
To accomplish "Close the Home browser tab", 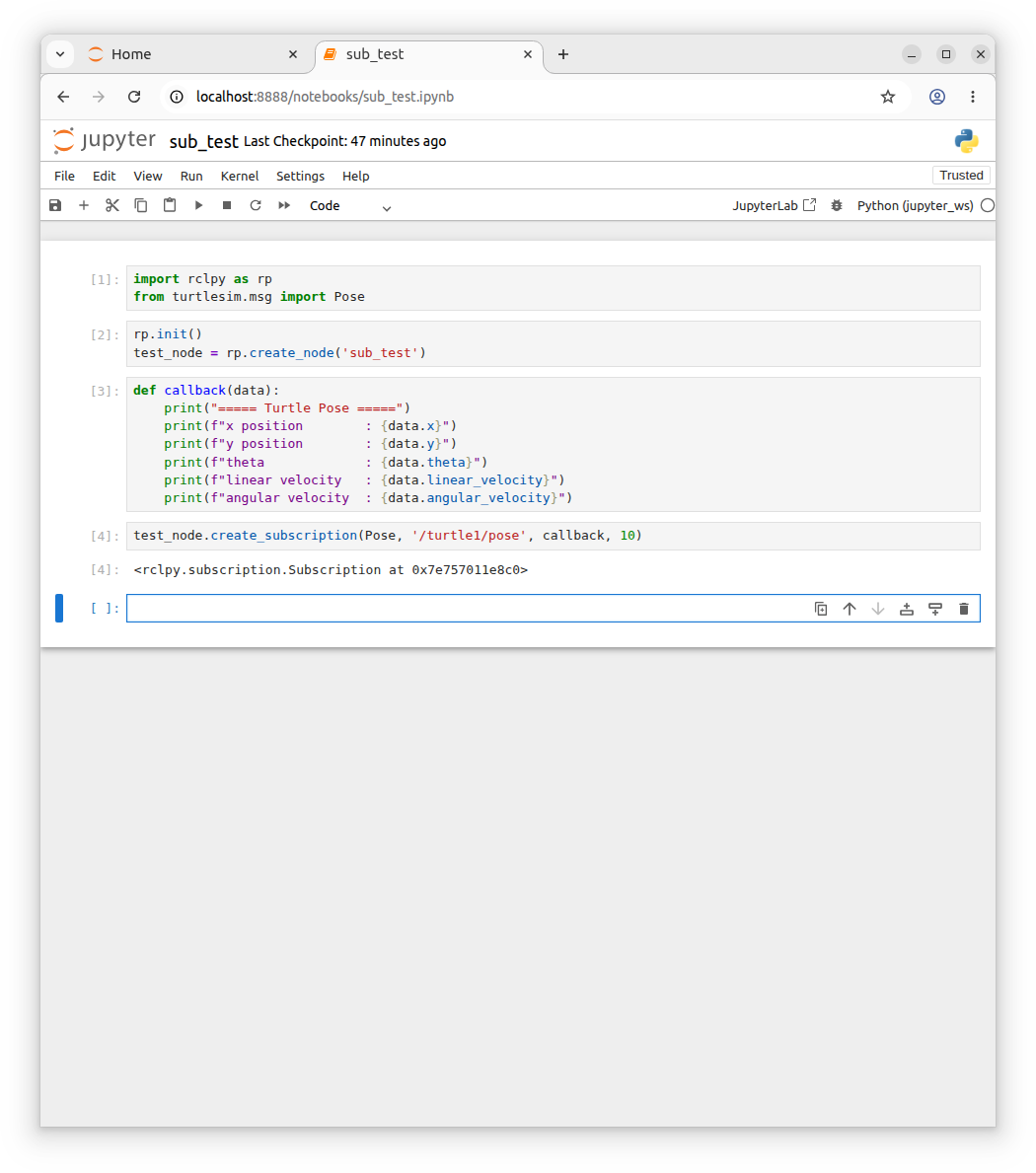I will point(292,54).
